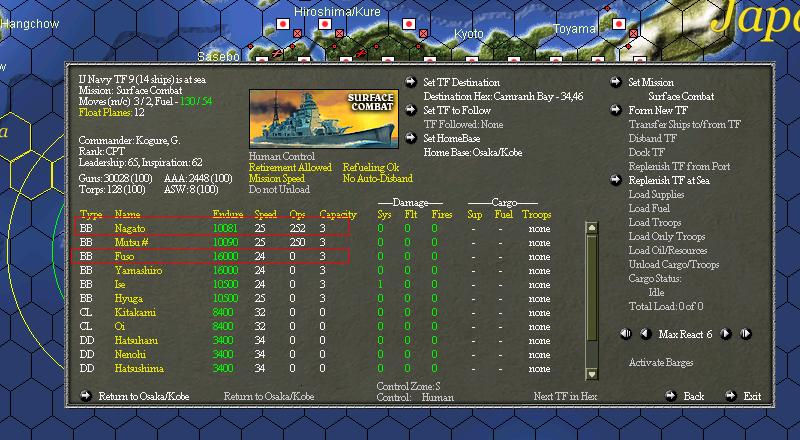The width and height of the screenshot is (800, 440).
Task: Click Load Supplies option
Action: point(656,194)
